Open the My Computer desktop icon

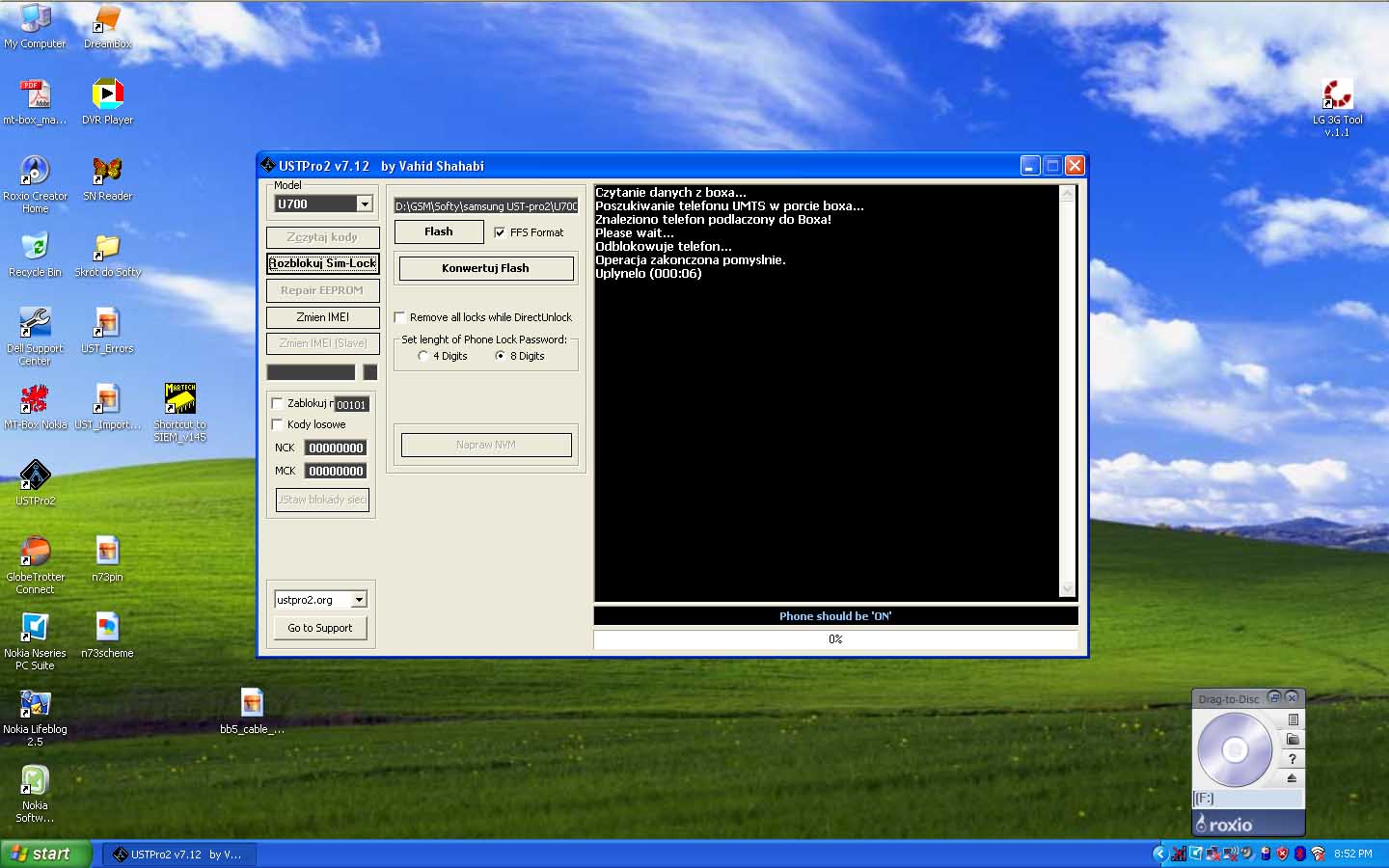pos(35,18)
